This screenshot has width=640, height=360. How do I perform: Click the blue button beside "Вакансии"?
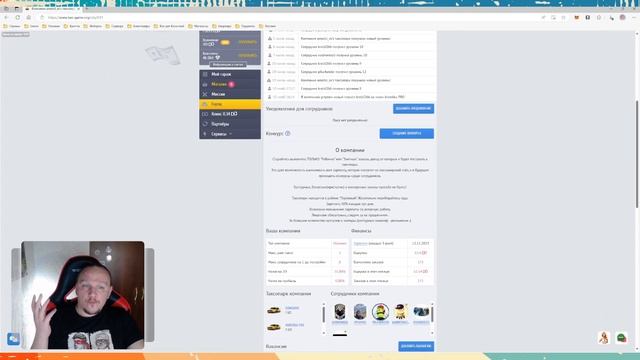(x=416, y=346)
